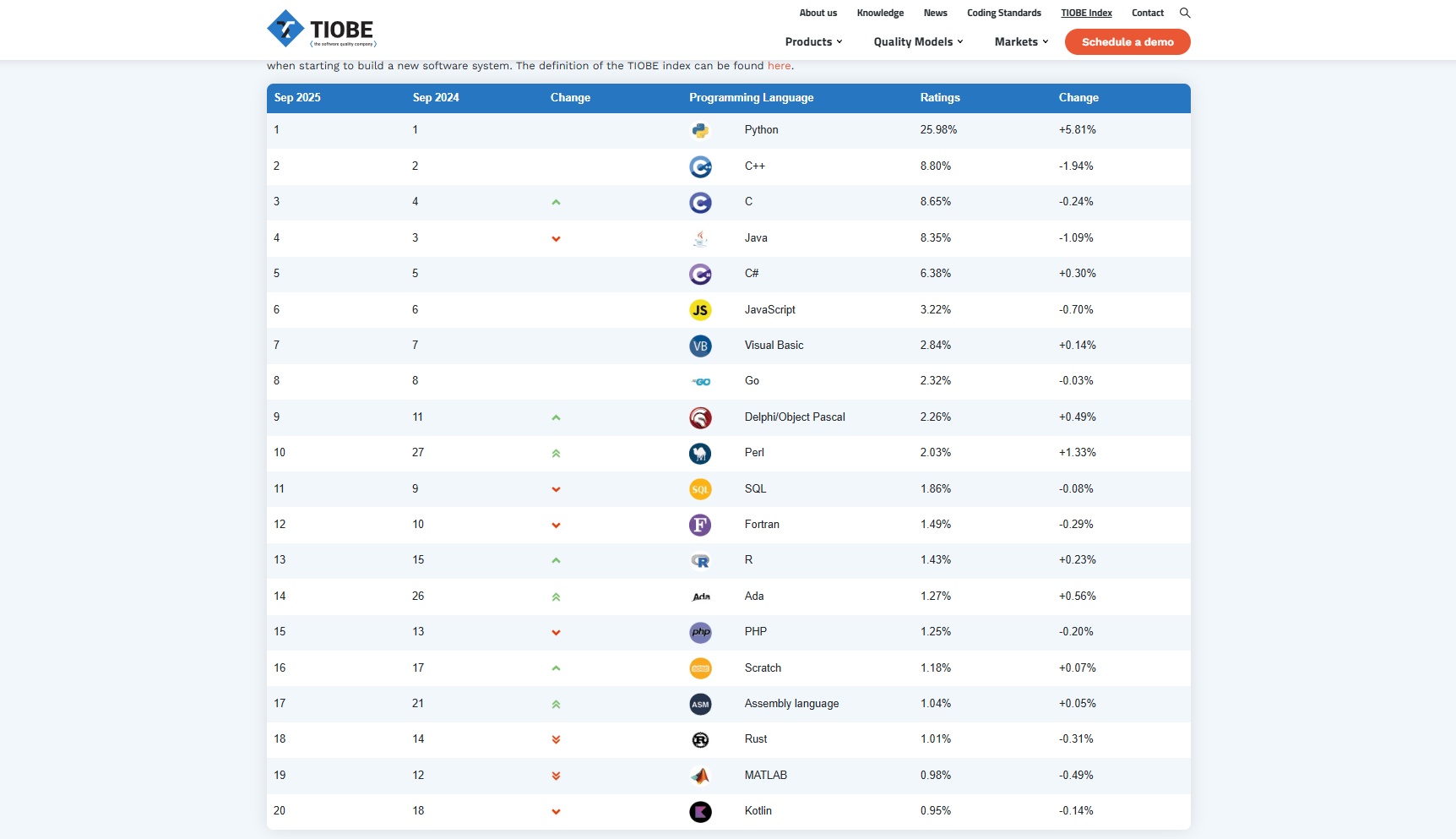
Task: Click the Fortran F logo icon
Action: (x=700, y=525)
